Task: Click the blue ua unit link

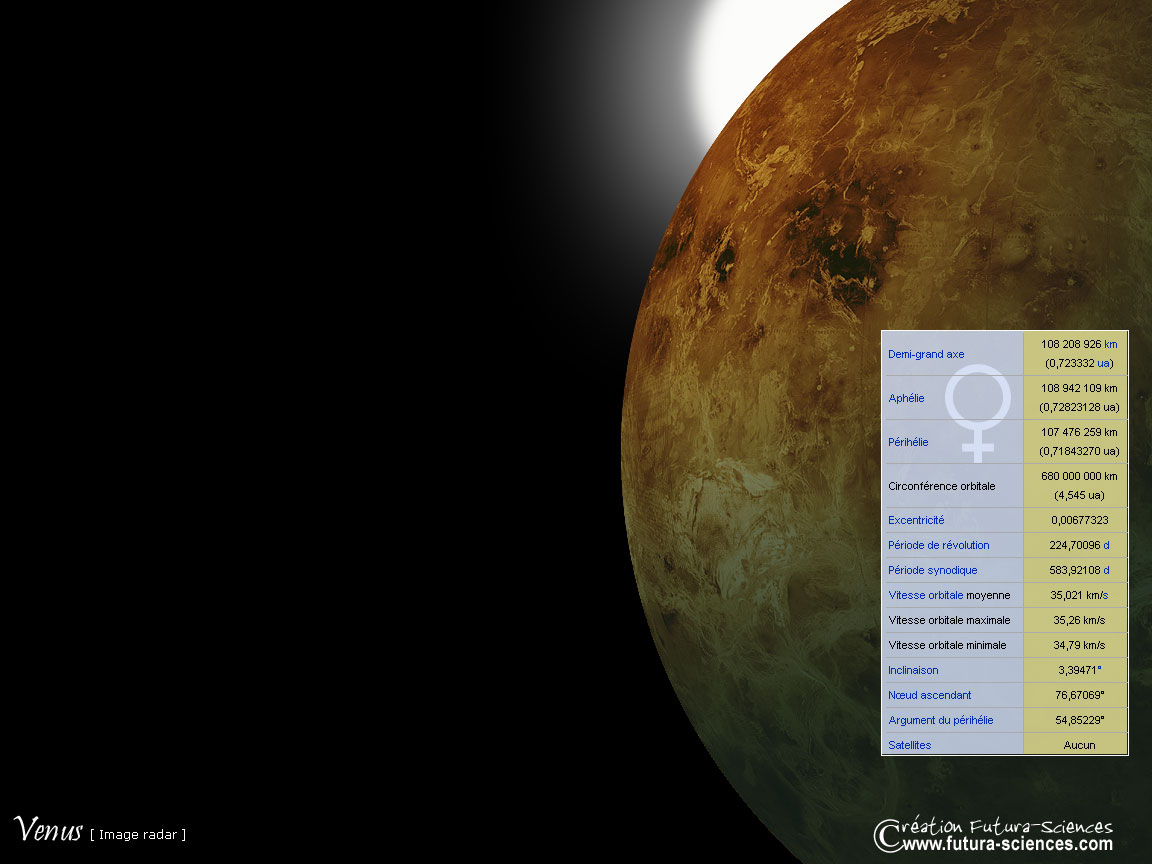Action: point(1103,363)
